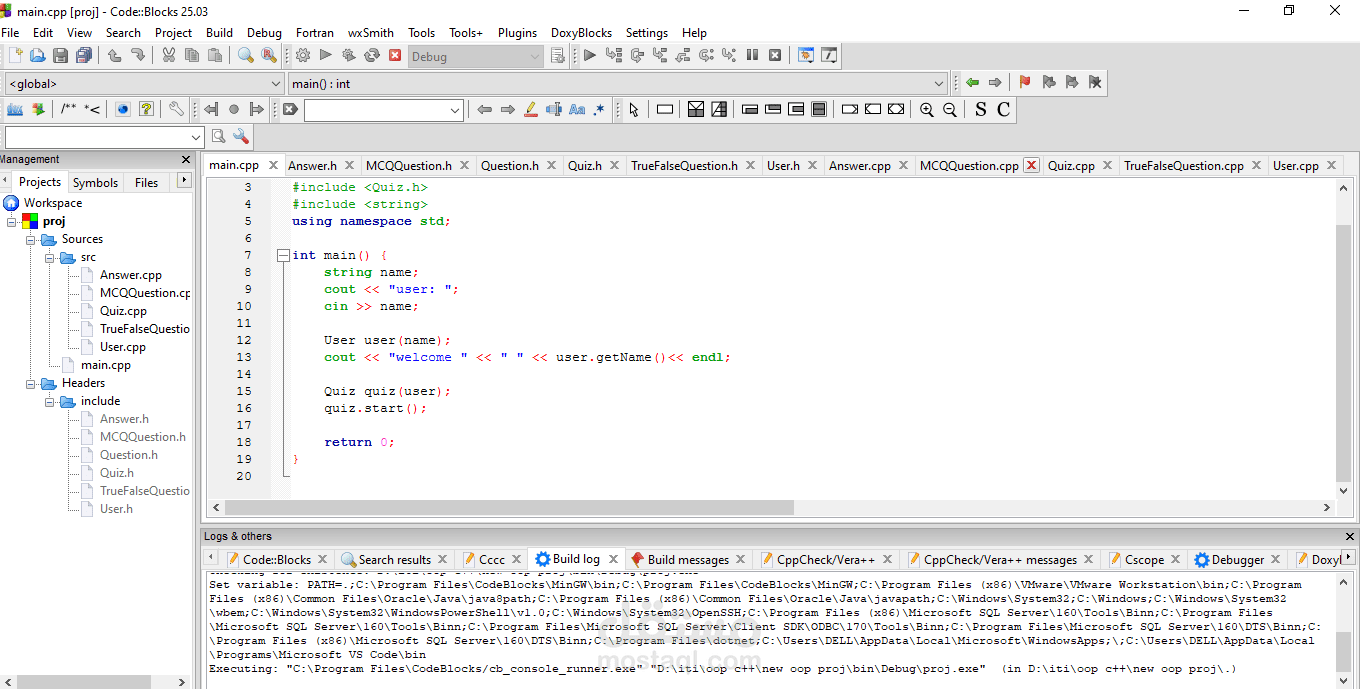The width and height of the screenshot is (1360, 689).
Task: Undo last edit with toolbar arrow
Action: point(115,56)
